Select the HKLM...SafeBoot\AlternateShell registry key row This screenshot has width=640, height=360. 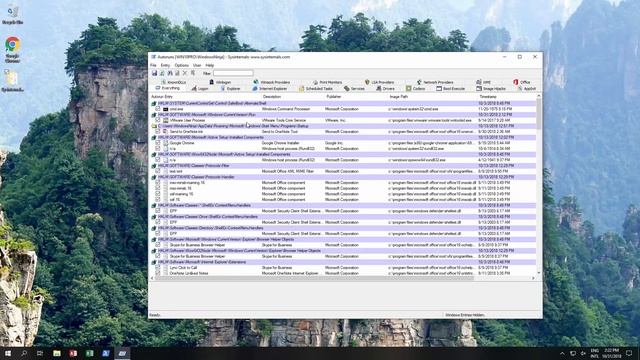pos(343,103)
